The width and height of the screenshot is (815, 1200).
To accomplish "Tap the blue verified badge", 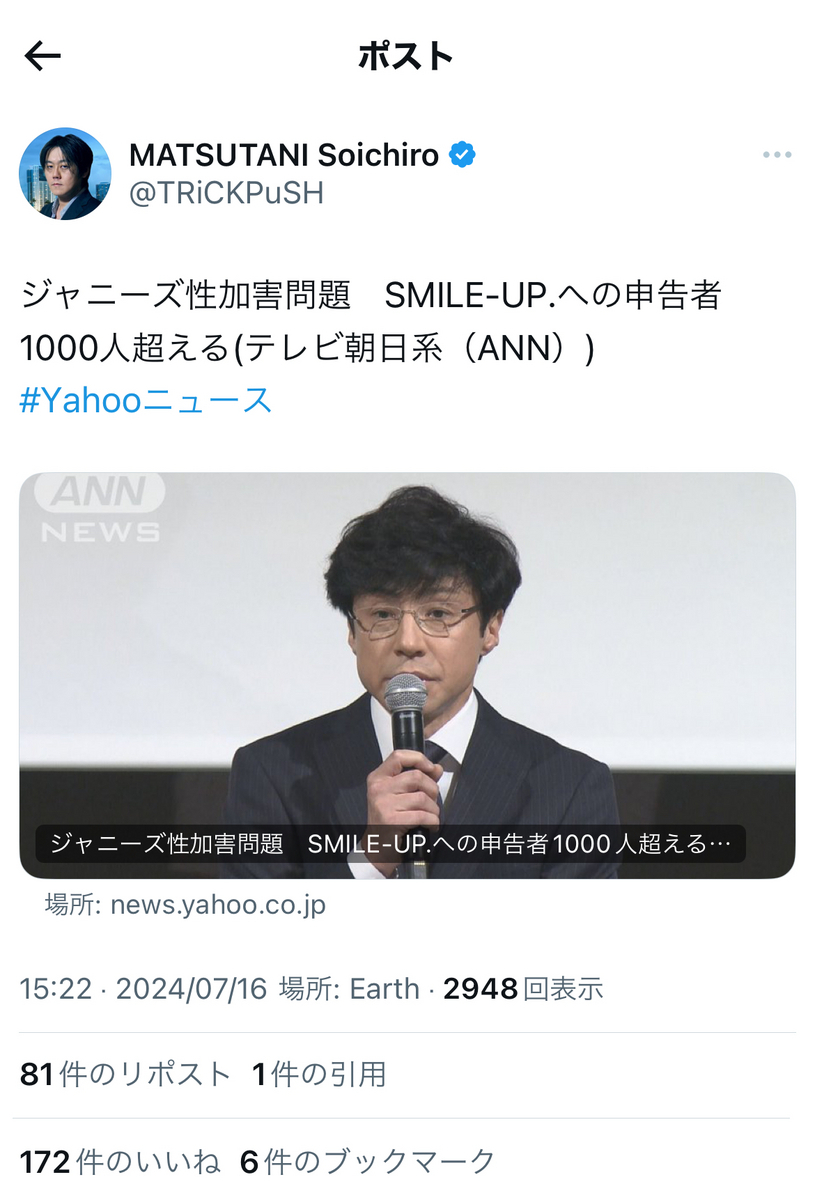I will (x=461, y=155).
